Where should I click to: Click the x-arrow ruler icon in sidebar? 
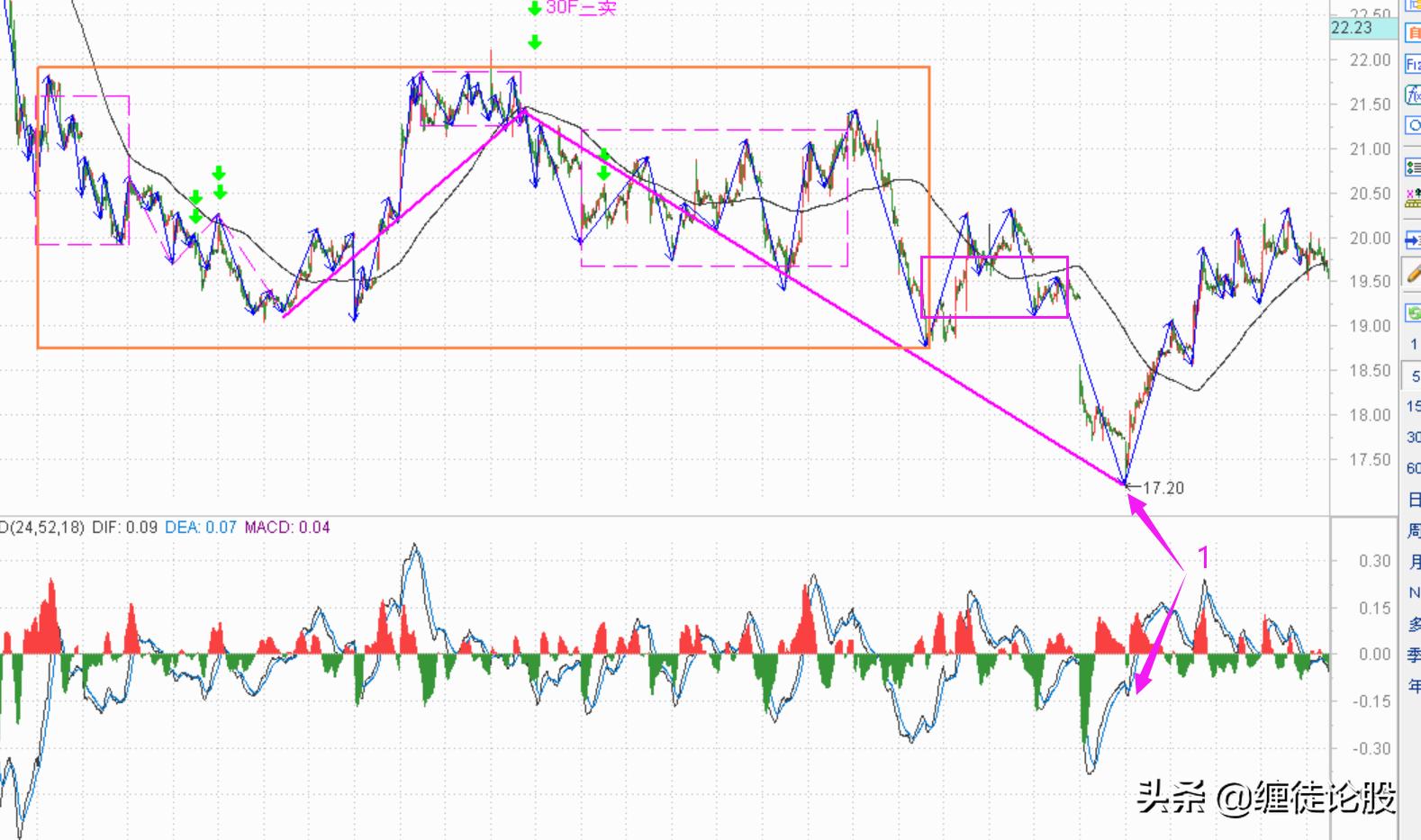coord(1413,198)
